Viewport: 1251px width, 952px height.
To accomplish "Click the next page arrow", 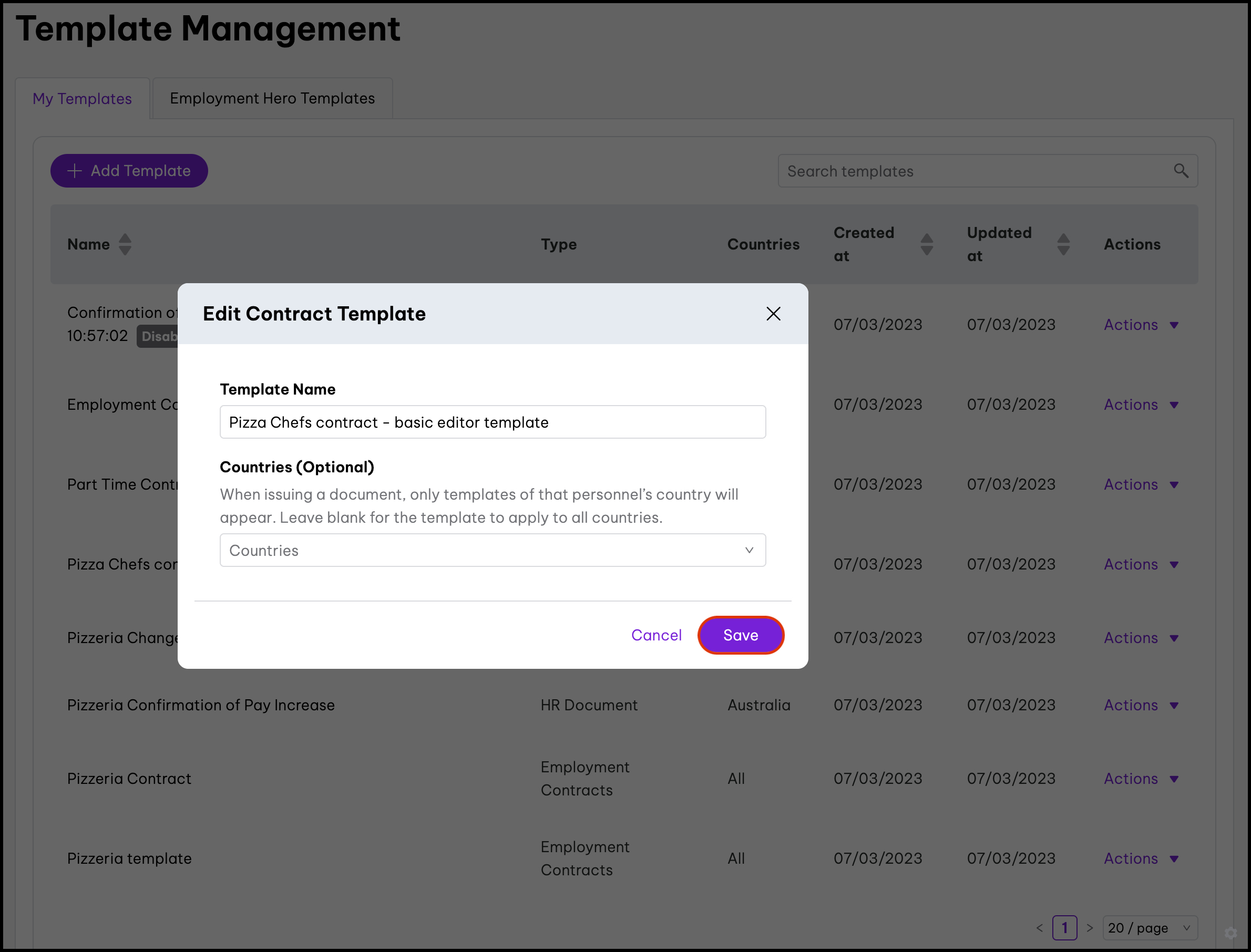I will (x=1090, y=928).
